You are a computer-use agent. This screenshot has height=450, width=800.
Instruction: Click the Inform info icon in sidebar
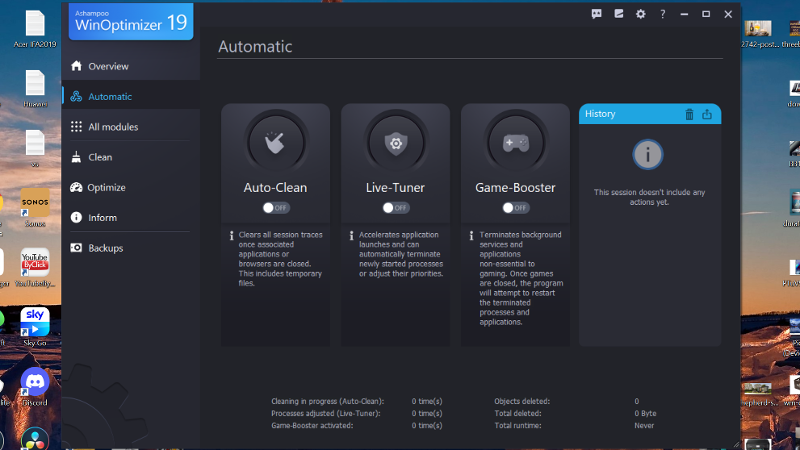[77, 217]
